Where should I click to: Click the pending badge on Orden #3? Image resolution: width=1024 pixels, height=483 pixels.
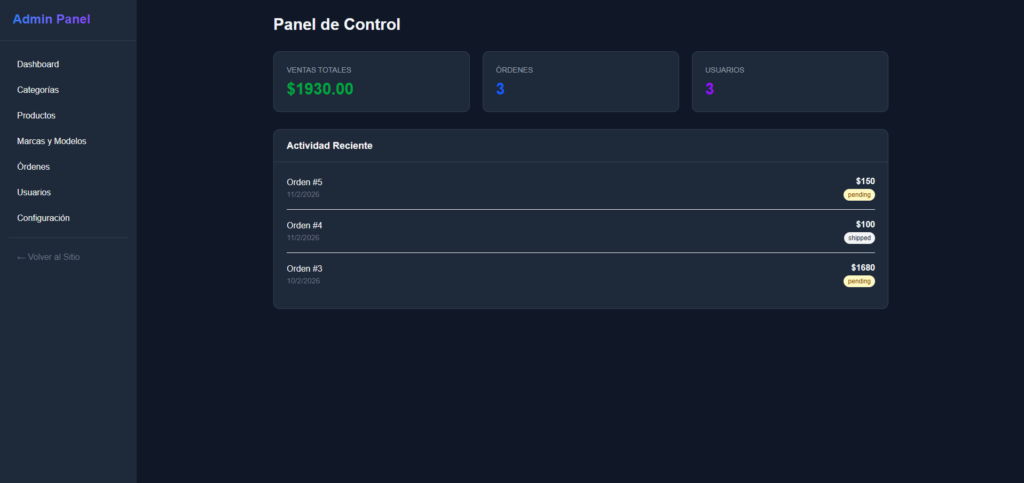tap(859, 281)
